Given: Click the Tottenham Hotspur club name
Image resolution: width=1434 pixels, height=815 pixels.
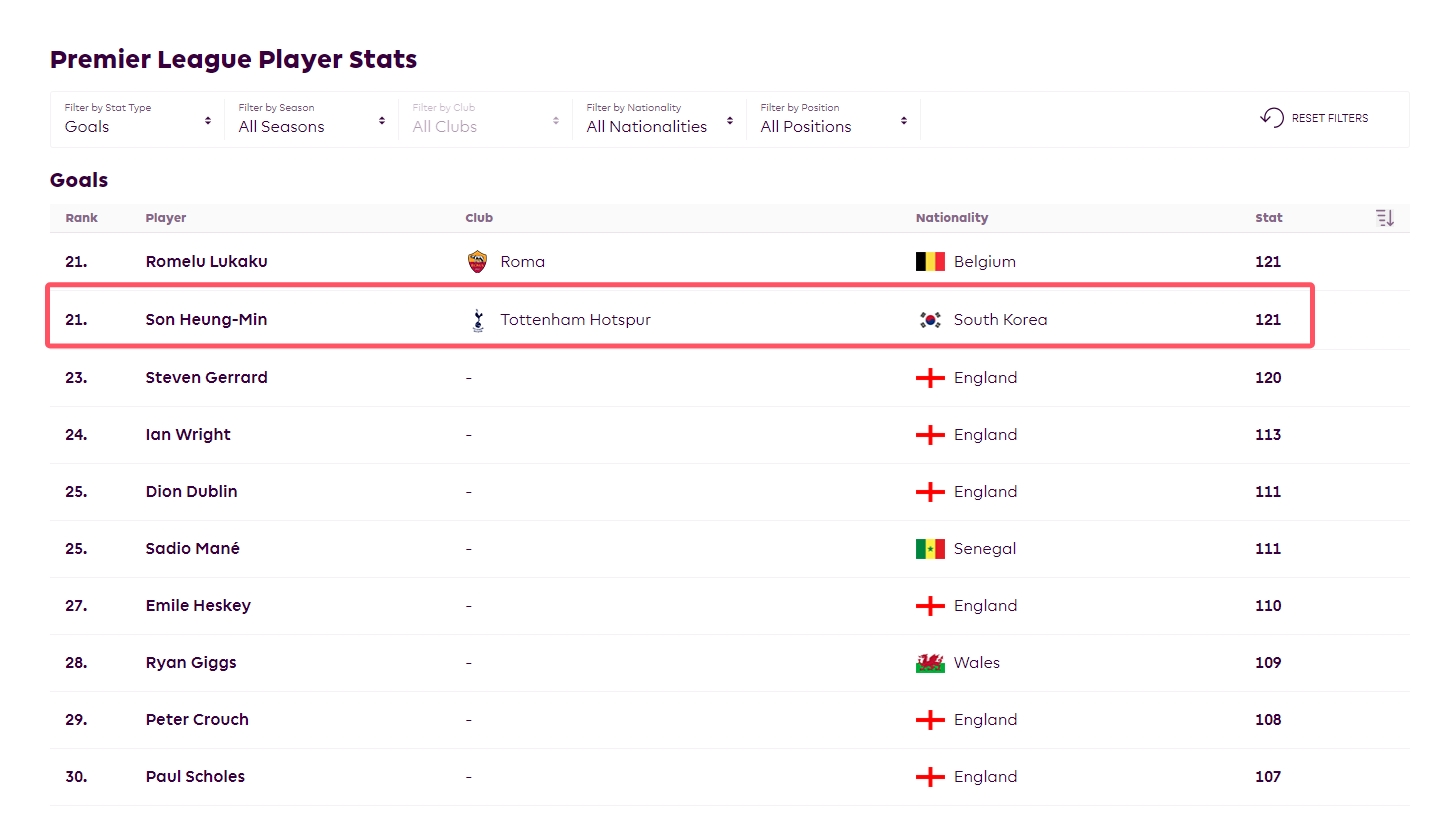Looking at the screenshot, I should coord(575,320).
